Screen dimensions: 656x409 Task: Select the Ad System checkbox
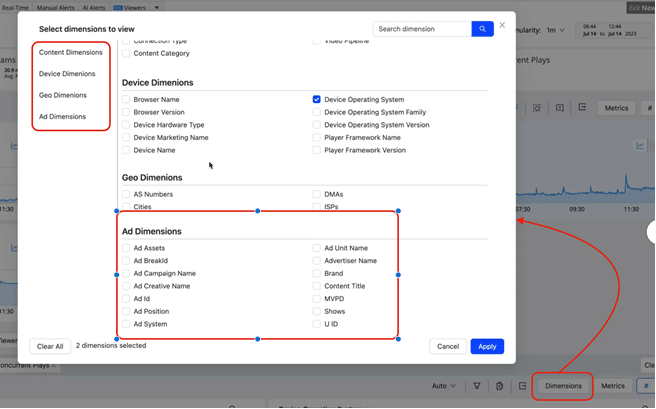pos(126,324)
